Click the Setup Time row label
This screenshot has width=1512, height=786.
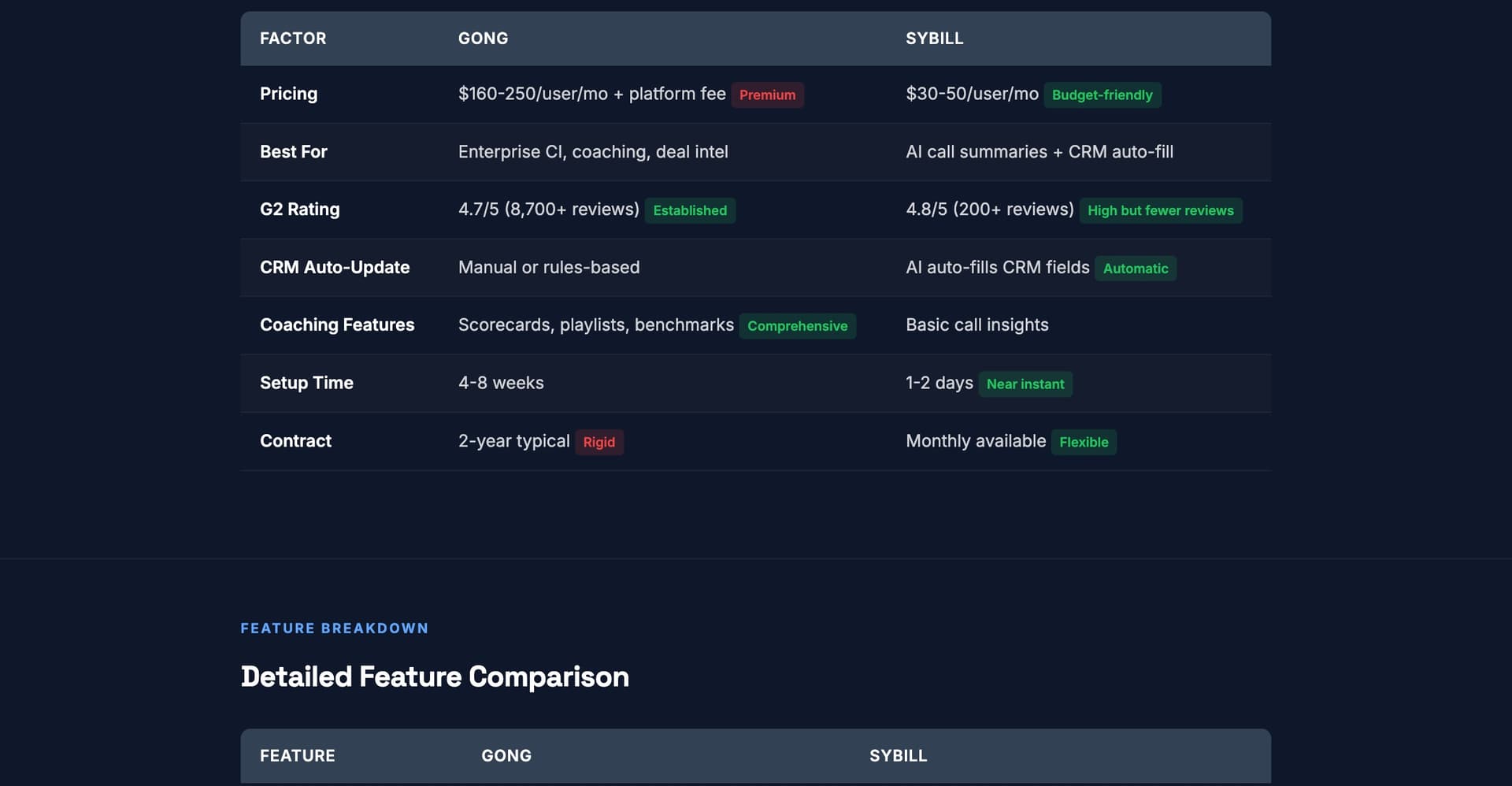pos(306,383)
